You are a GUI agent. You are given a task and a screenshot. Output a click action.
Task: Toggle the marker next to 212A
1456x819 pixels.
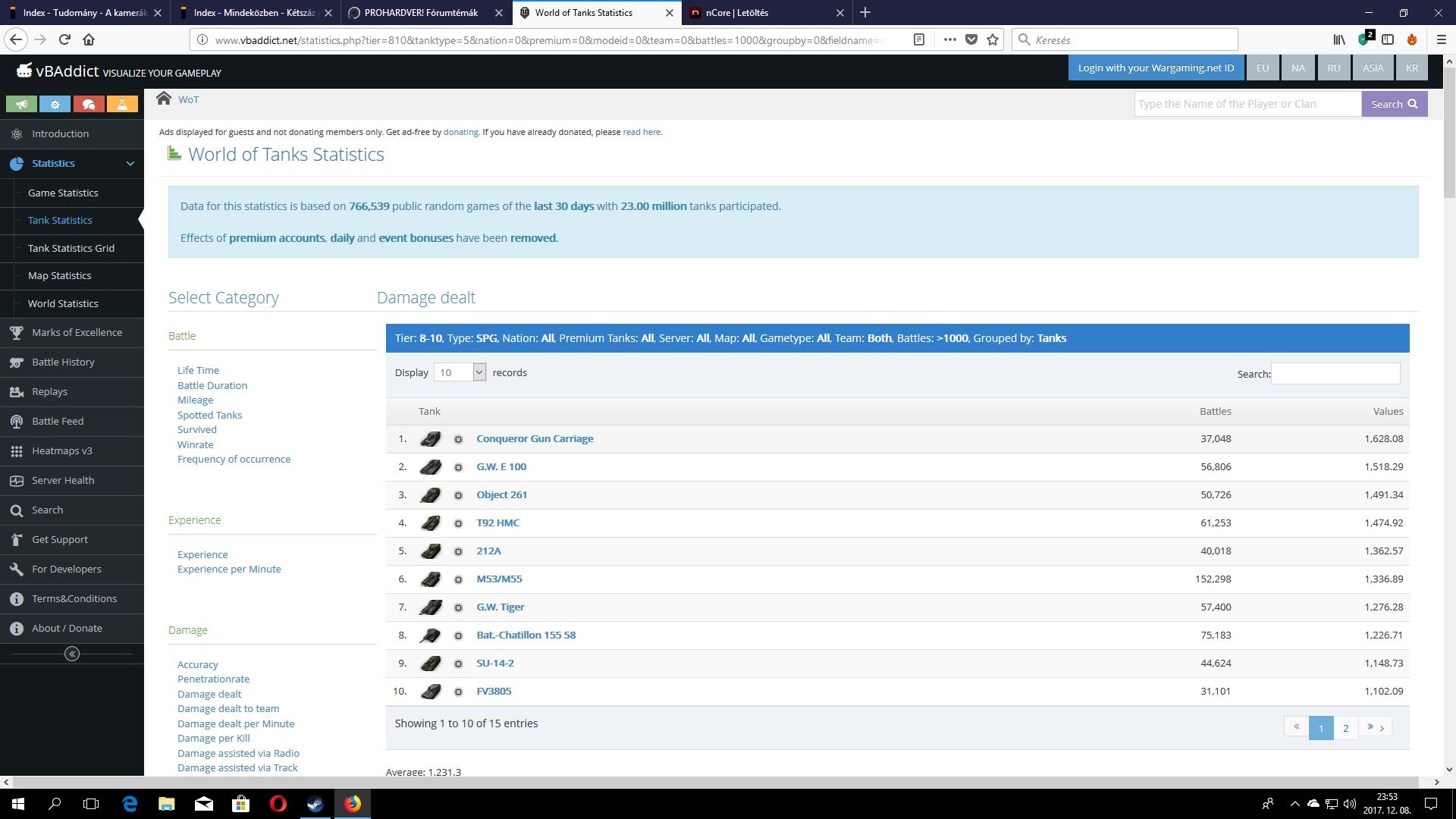[458, 551]
